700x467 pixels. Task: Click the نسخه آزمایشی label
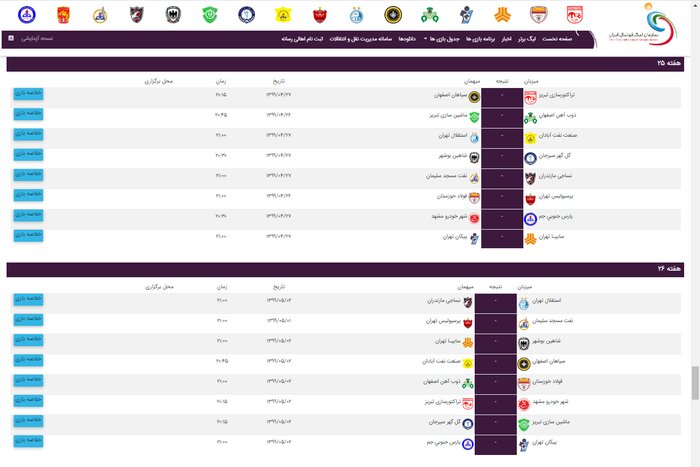pyautogui.click(x=37, y=38)
